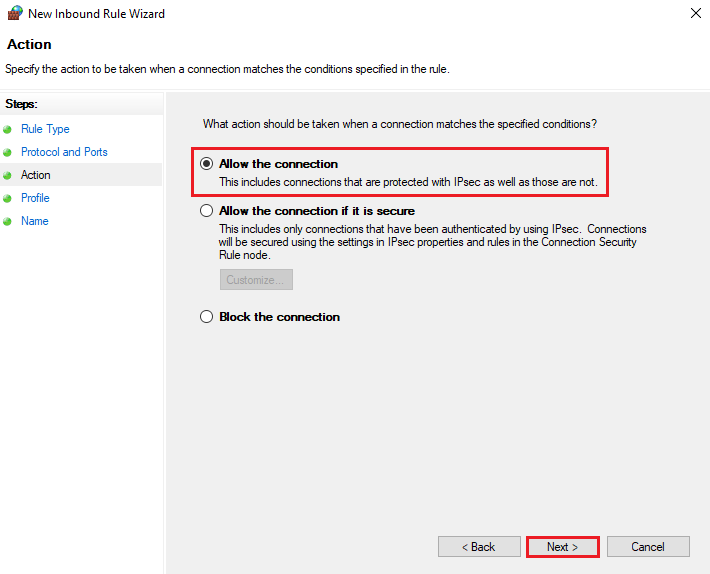Select the Action step in the sidebar

[x=36, y=175]
